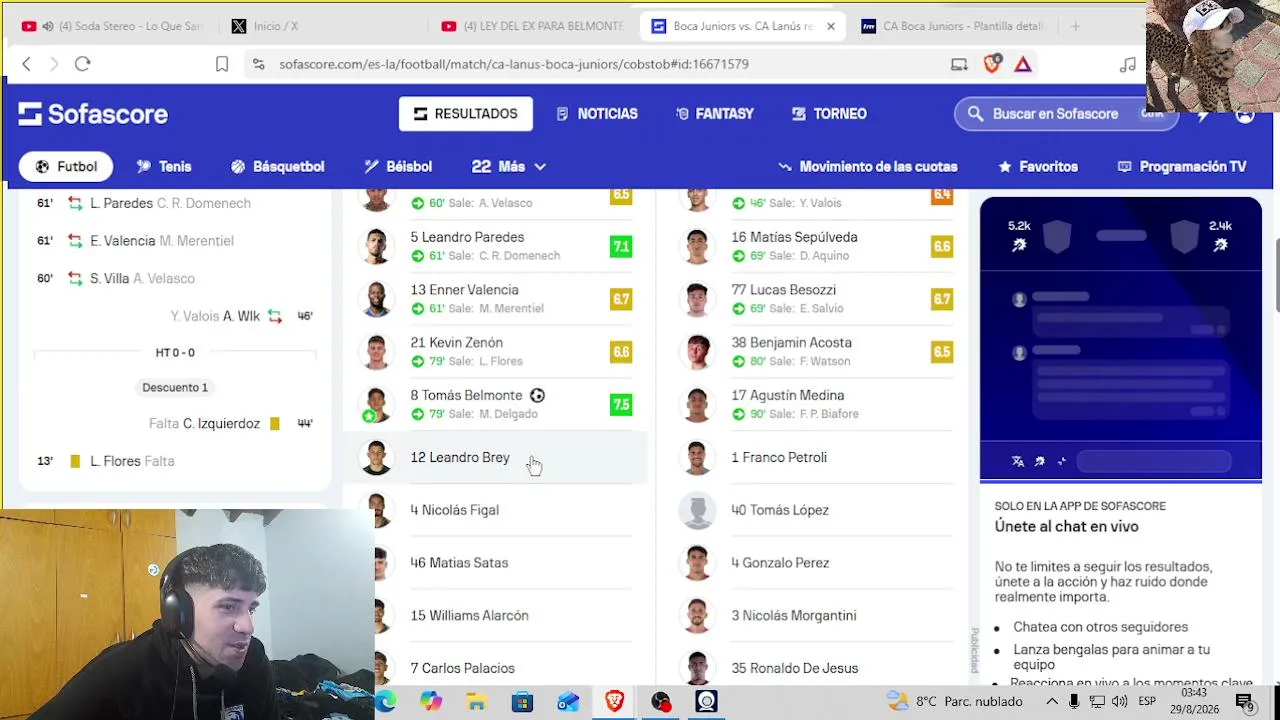Viewport: 1280px width, 720px height.
Task: Open the media control music note icon
Action: tap(1128, 64)
